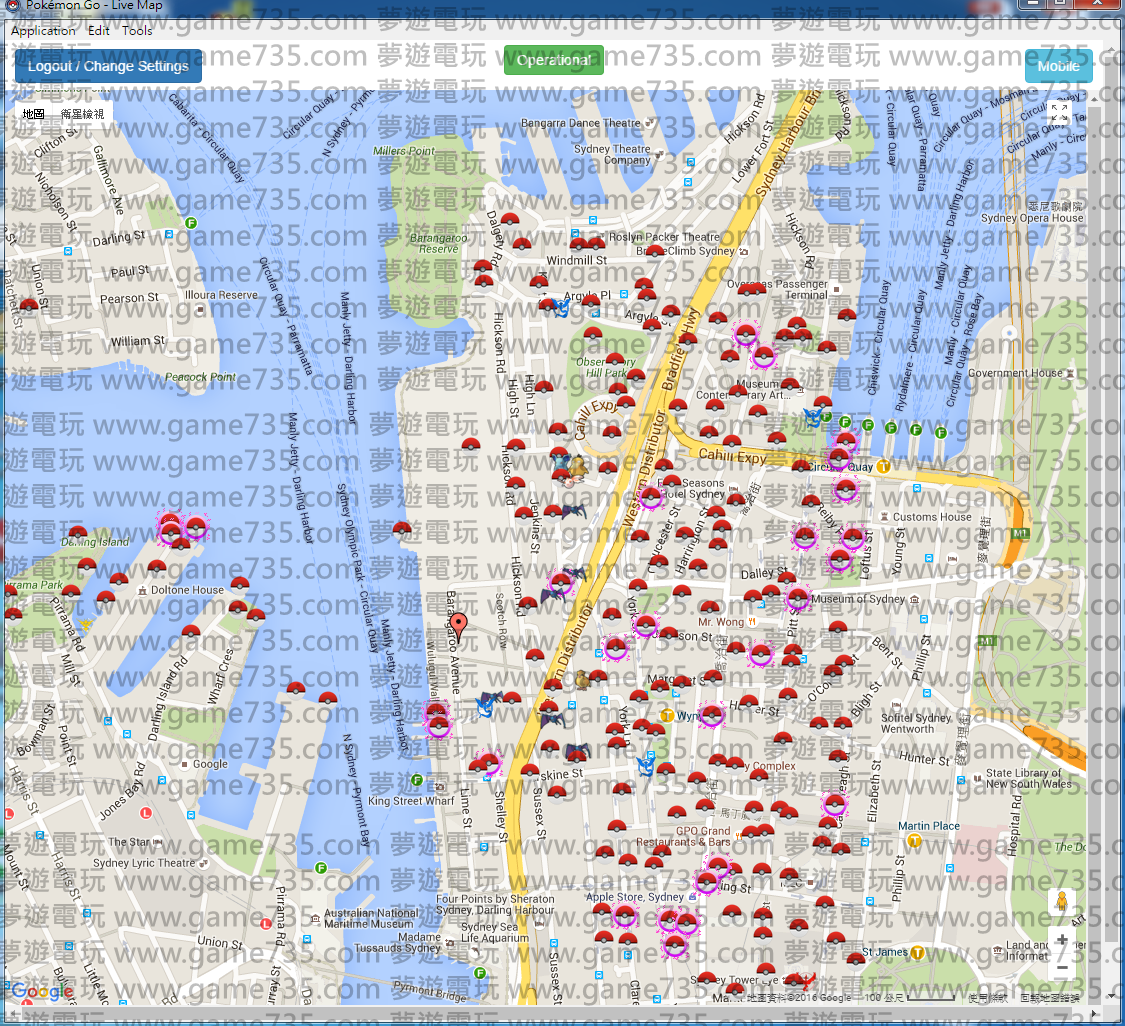Click the Pidgey icon near Margaret St
Viewport: 1125px width, 1026px height.
pos(582,679)
